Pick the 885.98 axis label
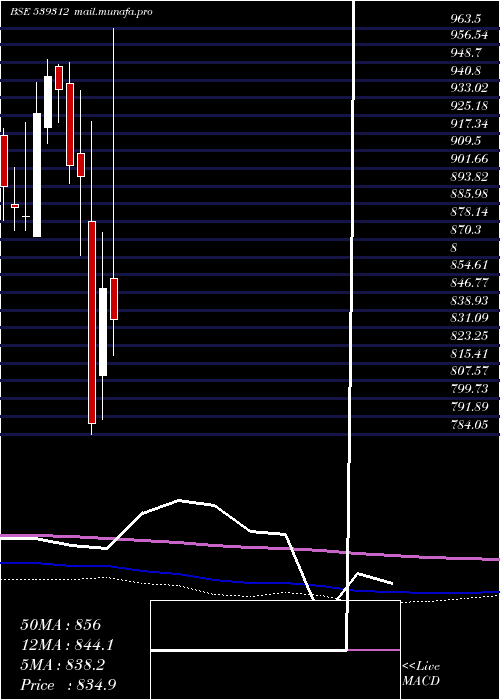Image resolution: width=500 pixels, height=700 pixels. click(469, 194)
